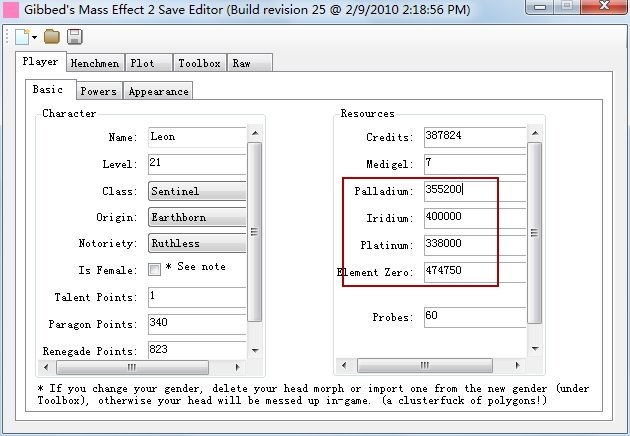Expand the Class dropdown showing Sentinel

pos(197,190)
